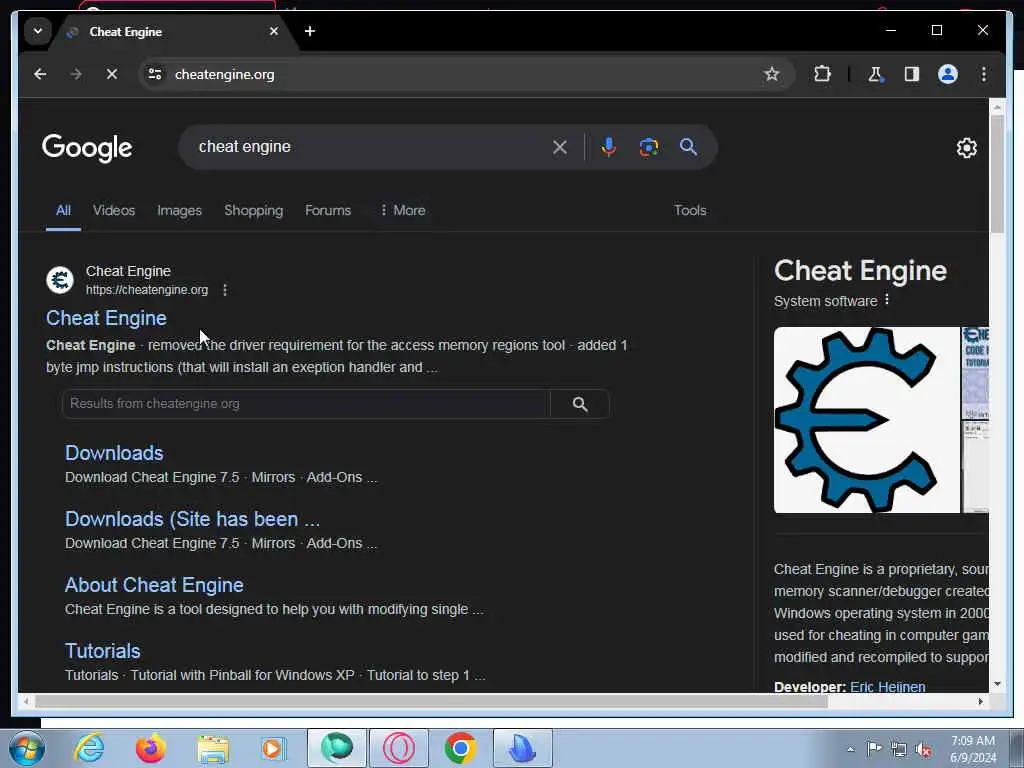Bookmark this page with the star icon
Image resolution: width=1024 pixels, height=768 pixels.
tap(771, 74)
